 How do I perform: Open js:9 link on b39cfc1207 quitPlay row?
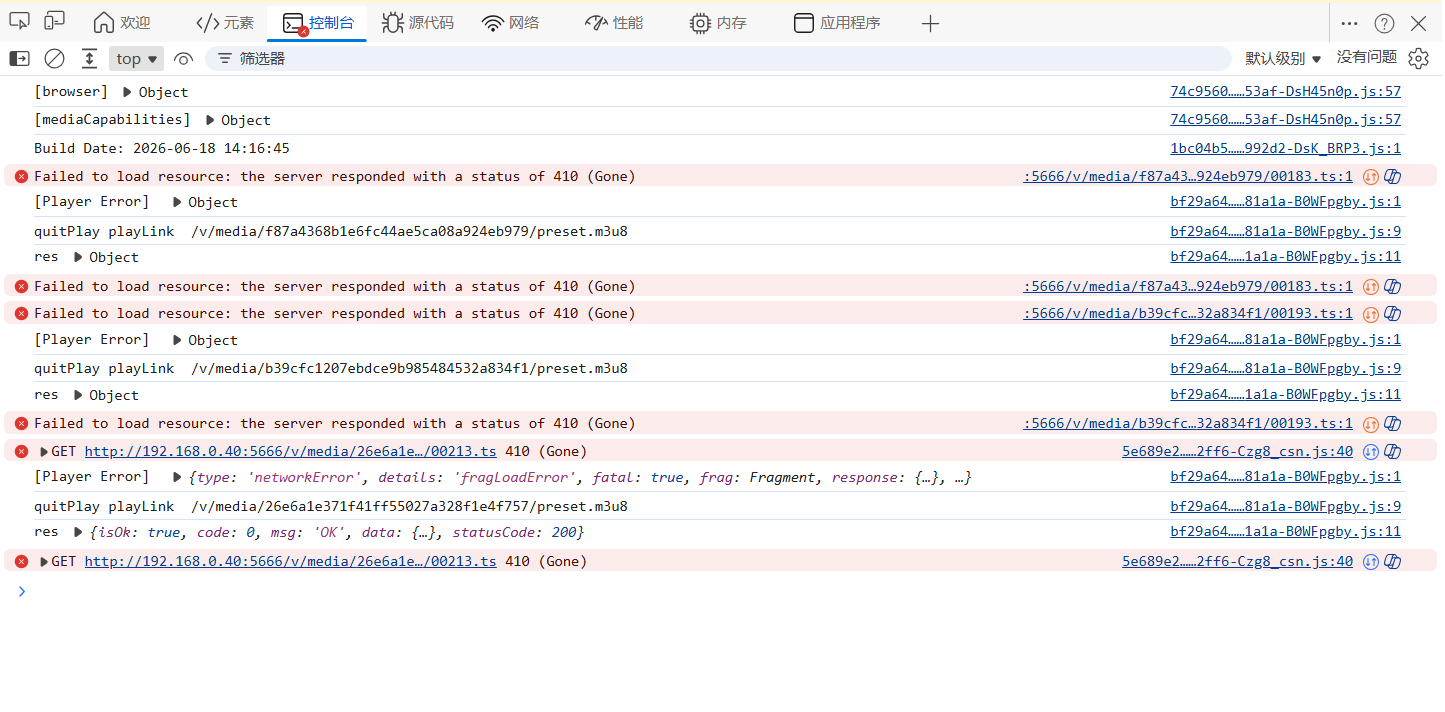(x=1285, y=368)
